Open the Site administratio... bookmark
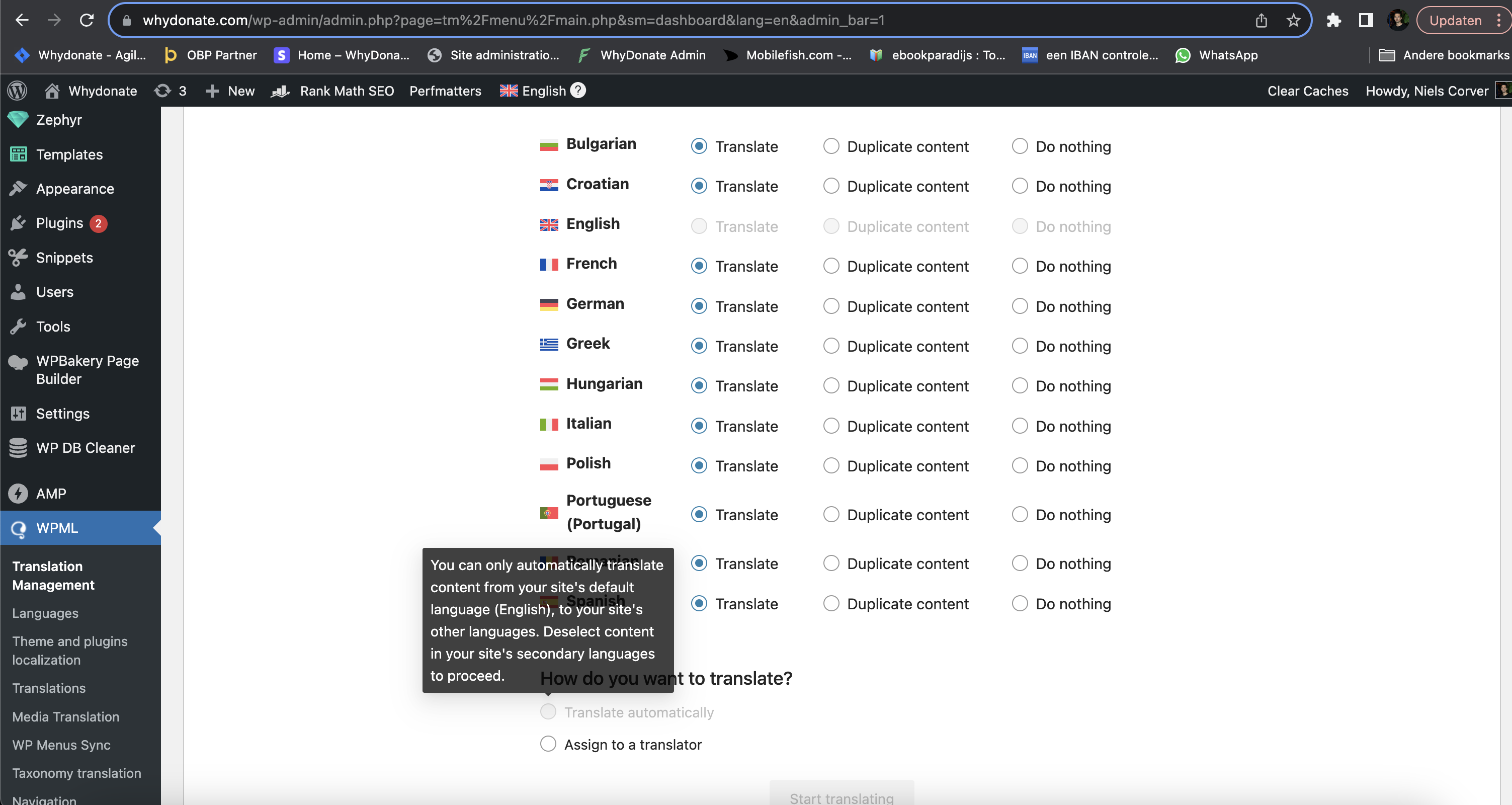Screen dimensions: 1512x805 (493, 55)
